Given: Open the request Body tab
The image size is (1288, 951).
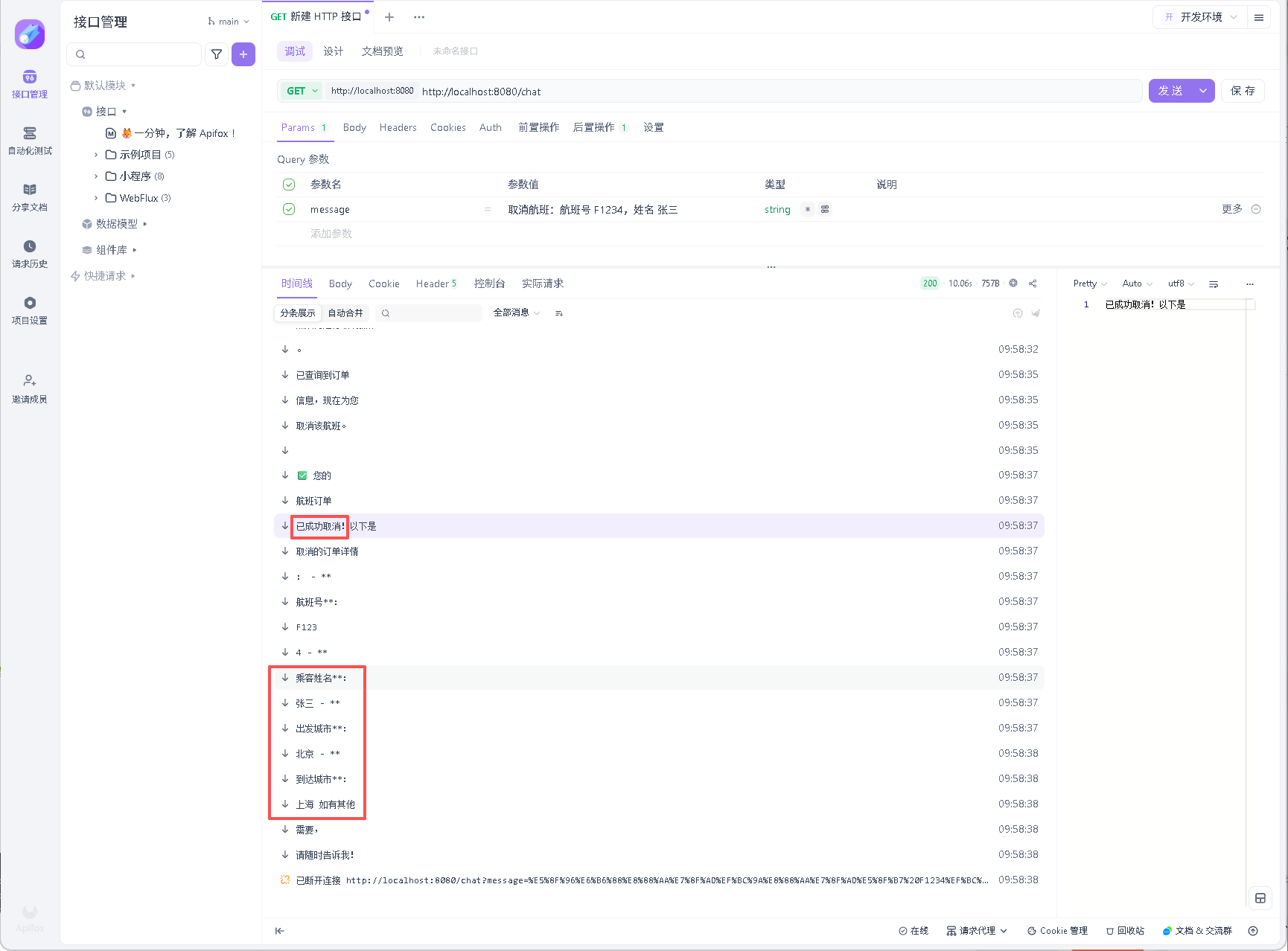Looking at the screenshot, I should (354, 127).
